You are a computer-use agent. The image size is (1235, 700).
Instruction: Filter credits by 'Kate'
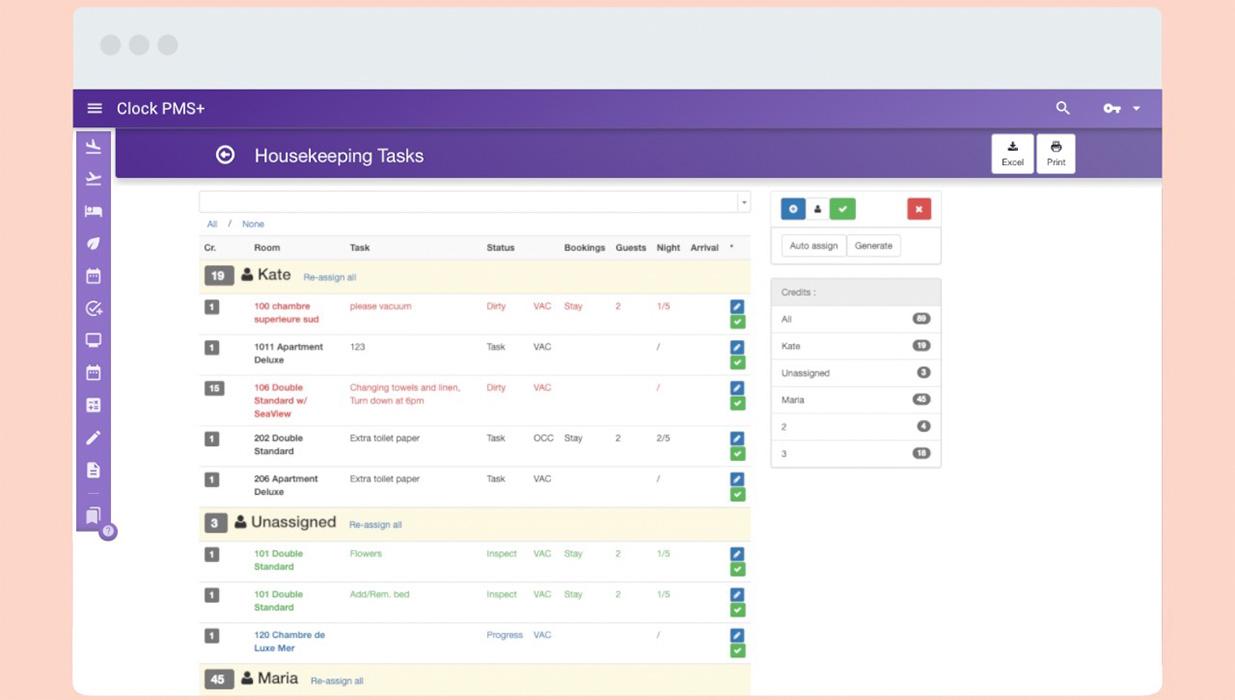856,346
